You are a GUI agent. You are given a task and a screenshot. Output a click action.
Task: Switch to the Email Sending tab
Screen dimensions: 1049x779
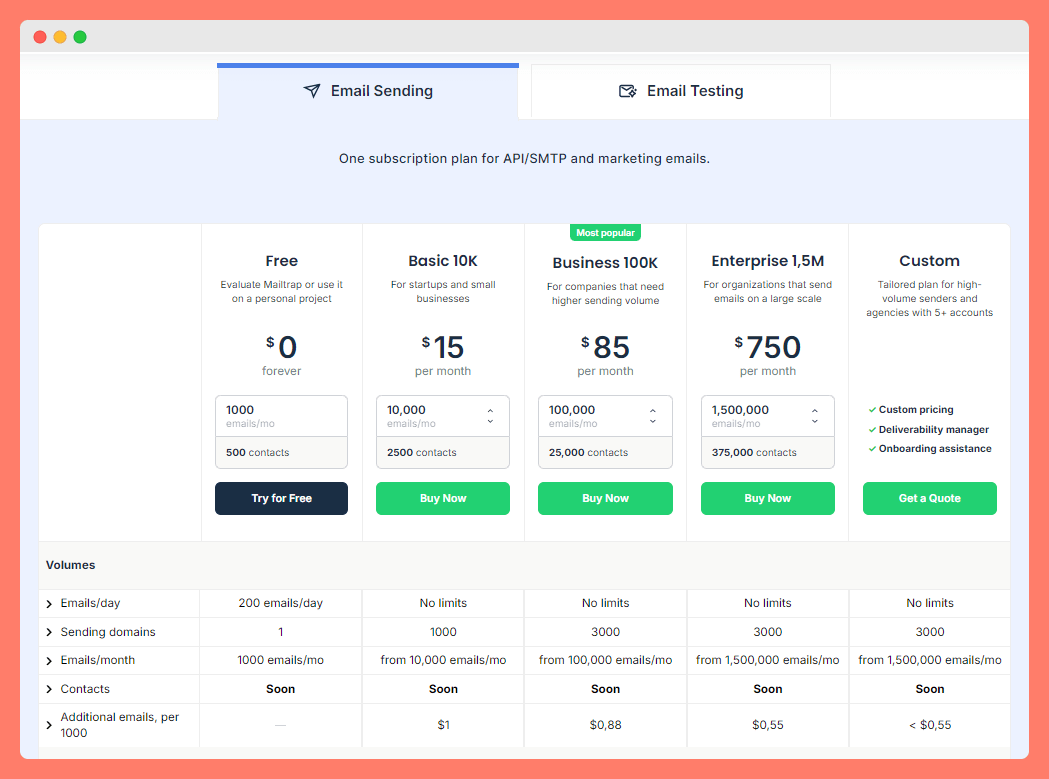(x=368, y=91)
